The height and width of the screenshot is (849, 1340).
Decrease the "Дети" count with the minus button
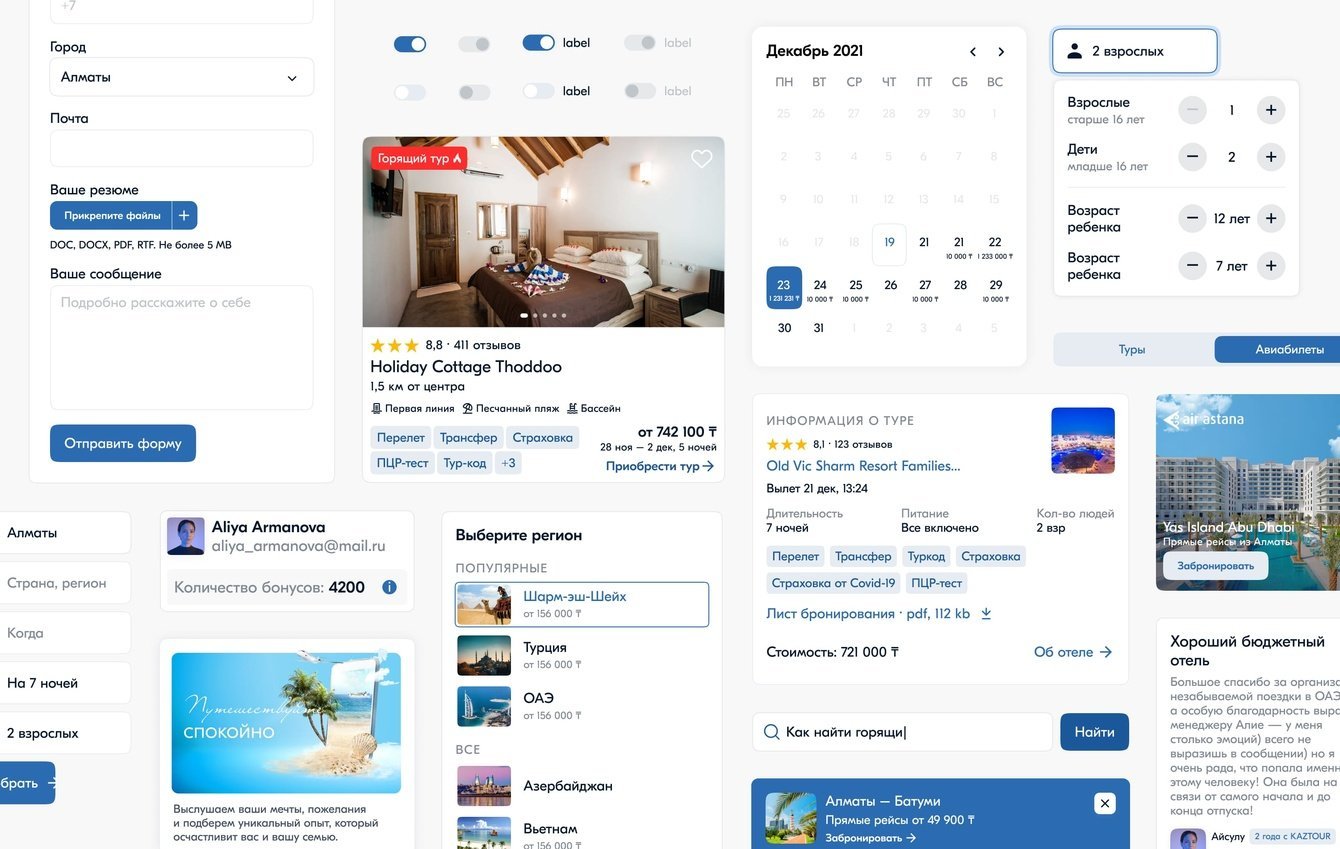[1192, 157]
